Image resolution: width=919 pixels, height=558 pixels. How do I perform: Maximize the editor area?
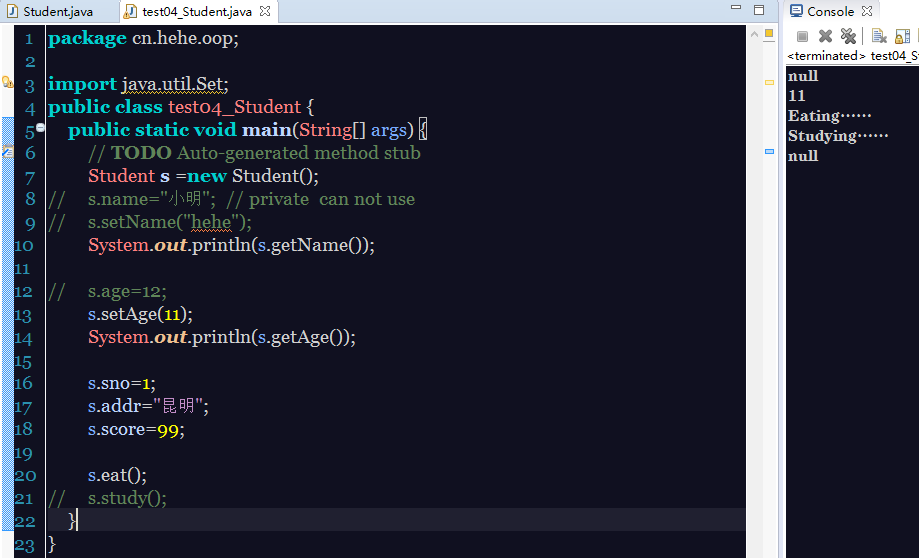click(759, 10)
